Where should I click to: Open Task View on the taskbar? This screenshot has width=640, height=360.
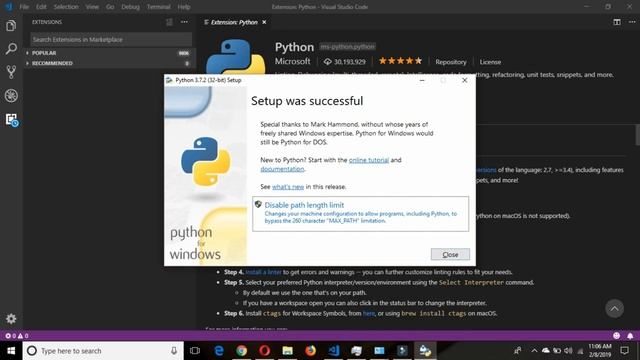[x=195, y=351]
